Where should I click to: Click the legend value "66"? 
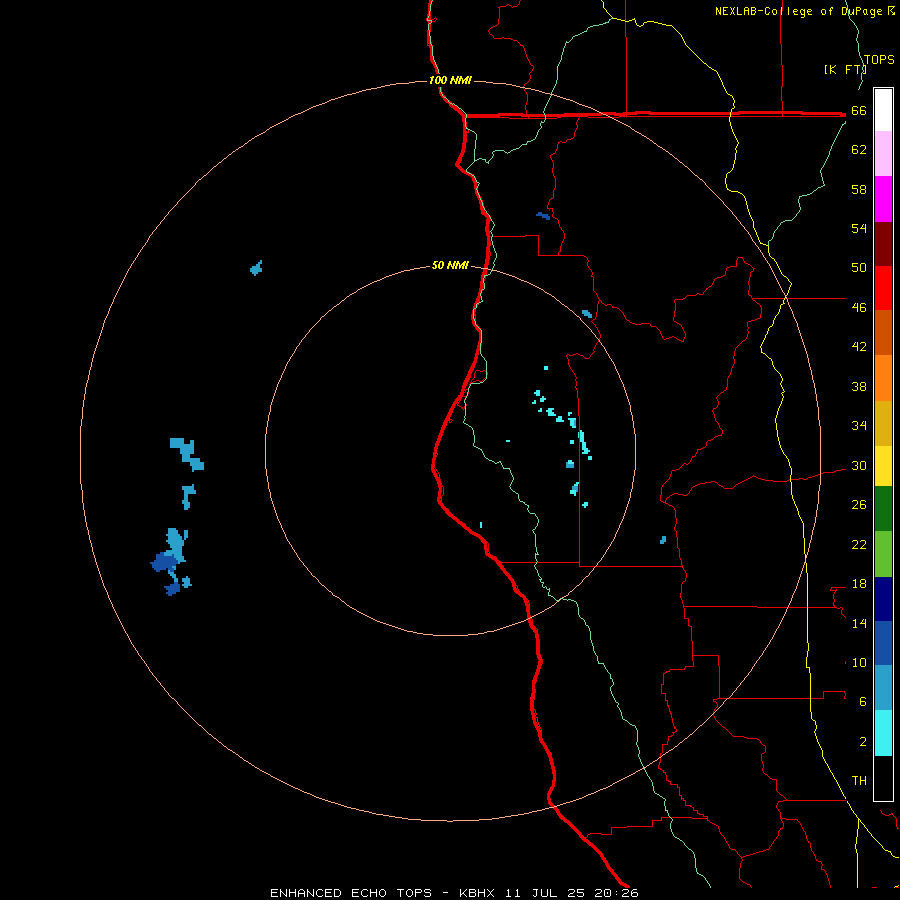(859, 111)
